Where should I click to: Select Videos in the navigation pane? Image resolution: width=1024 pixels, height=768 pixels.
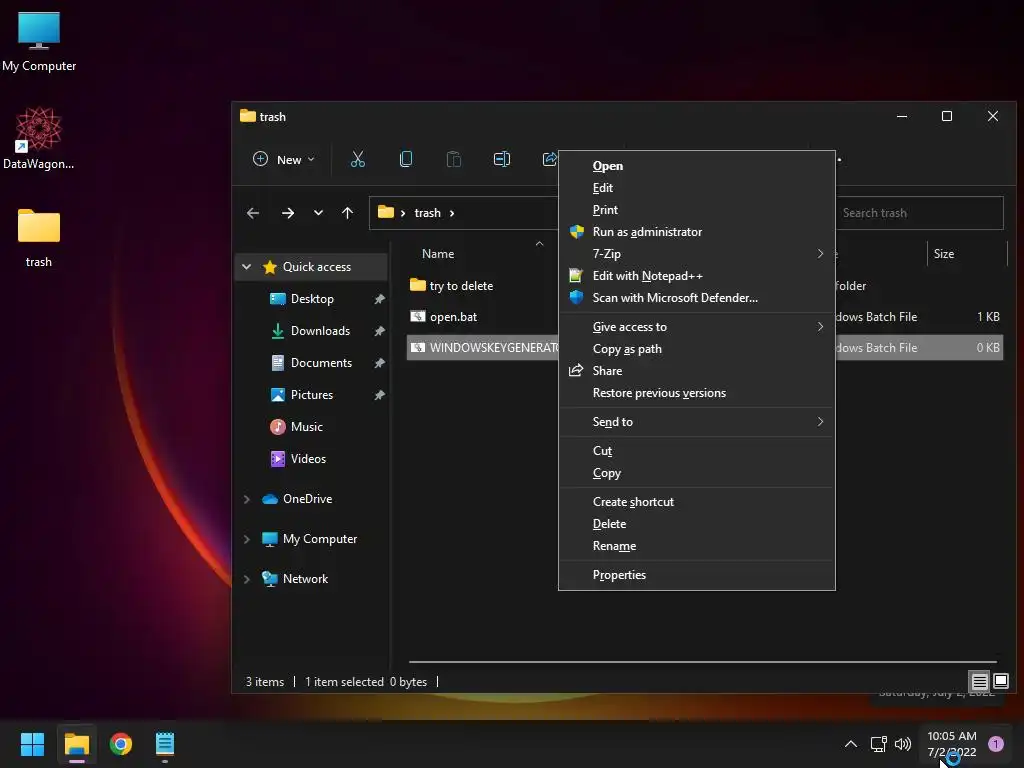[x=308, y=458]
